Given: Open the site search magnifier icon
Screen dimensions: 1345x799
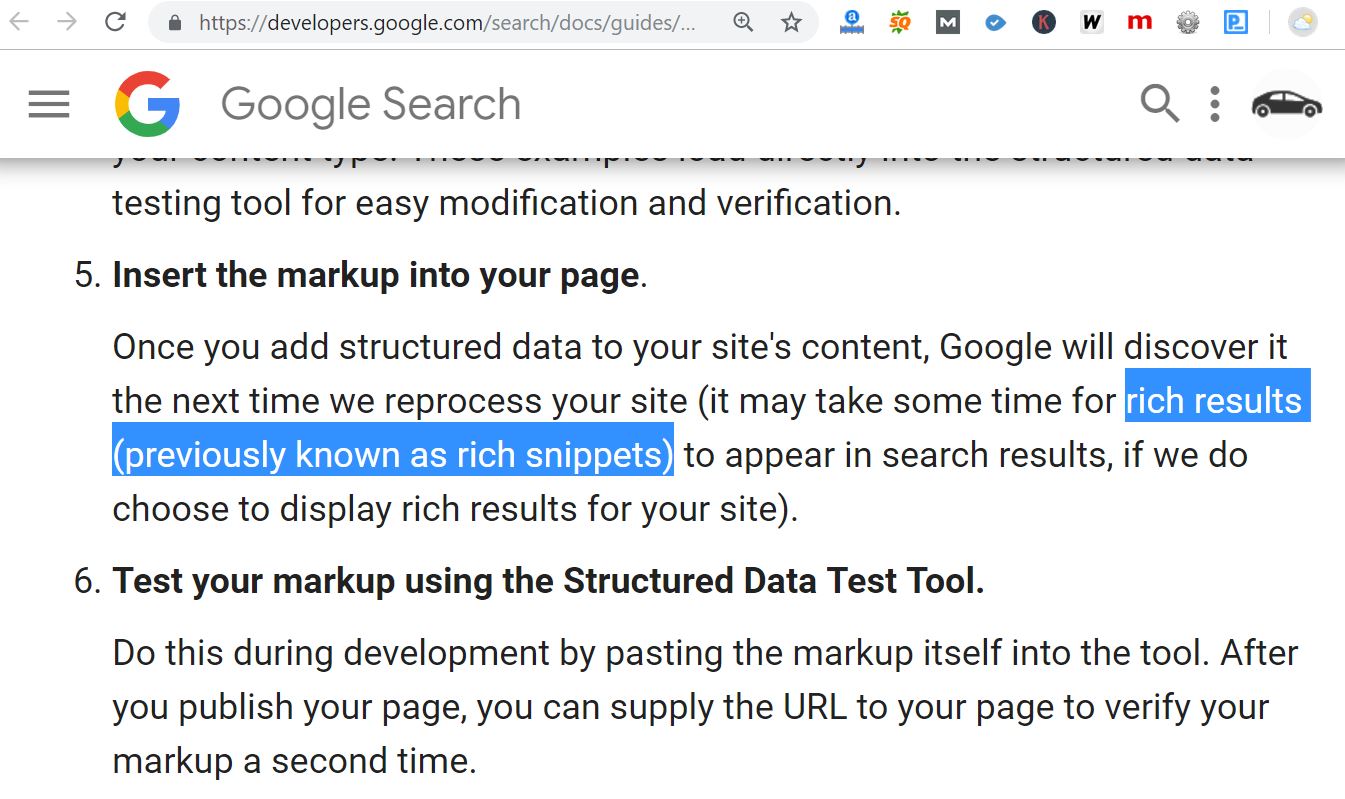Looking at the screenshot, I should pos(1160,103).
